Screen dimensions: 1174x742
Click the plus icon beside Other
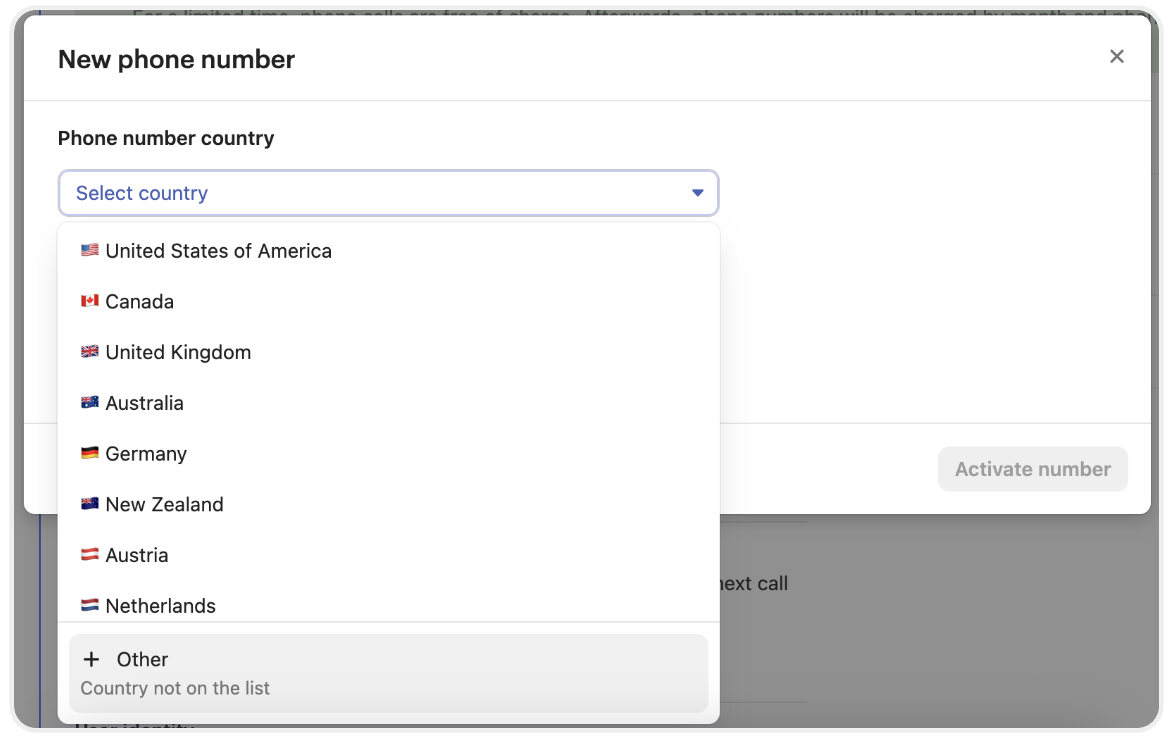[92, 659]
